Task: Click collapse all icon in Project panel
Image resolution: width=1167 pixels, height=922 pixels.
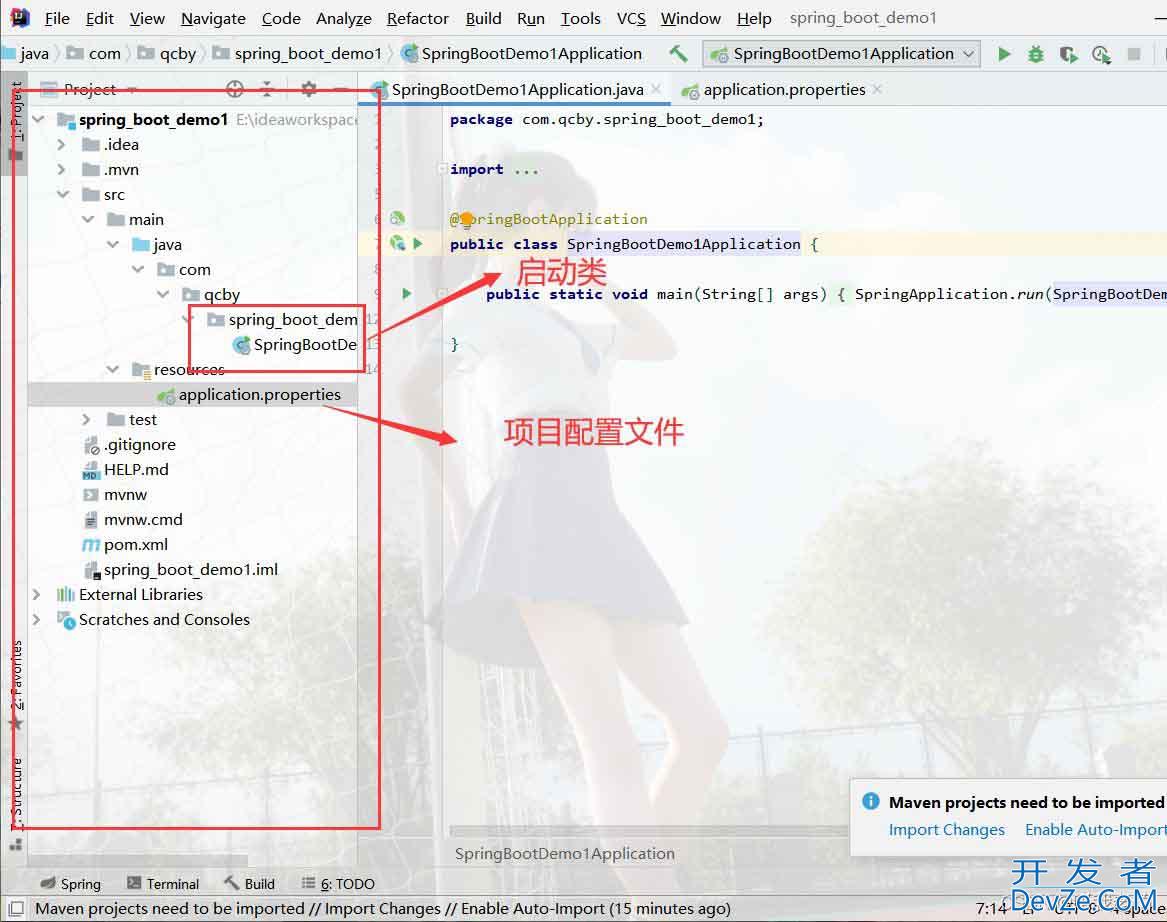Action: pos(267,89)
